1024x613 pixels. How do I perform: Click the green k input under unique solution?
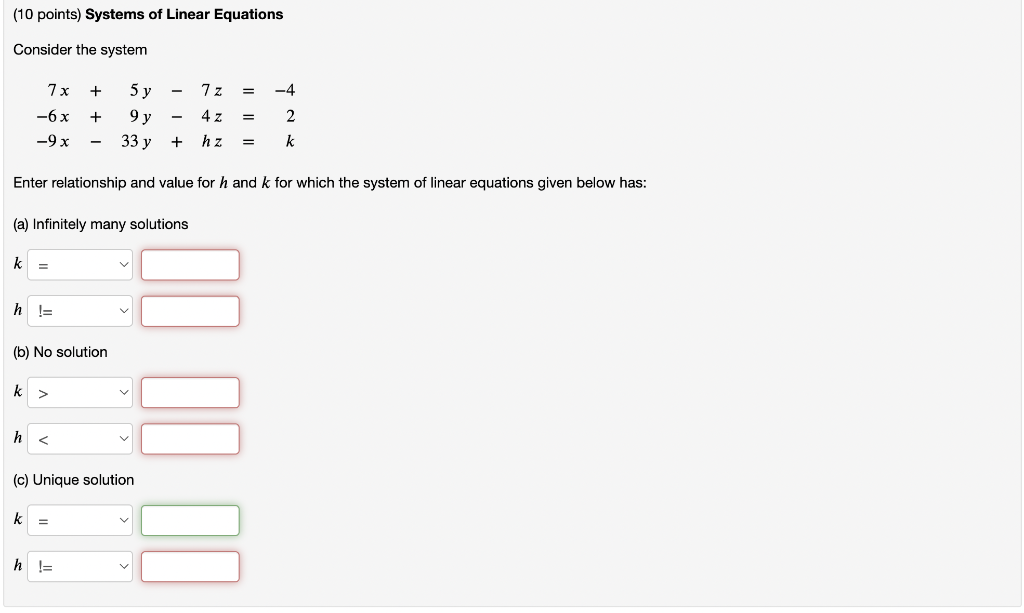pyautogui.click(x=190, y=520)
